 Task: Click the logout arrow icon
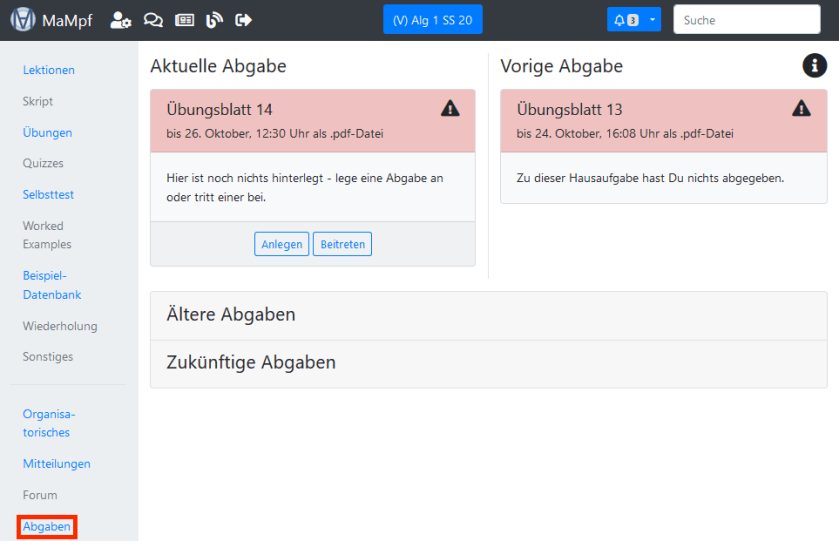point(243,20)
